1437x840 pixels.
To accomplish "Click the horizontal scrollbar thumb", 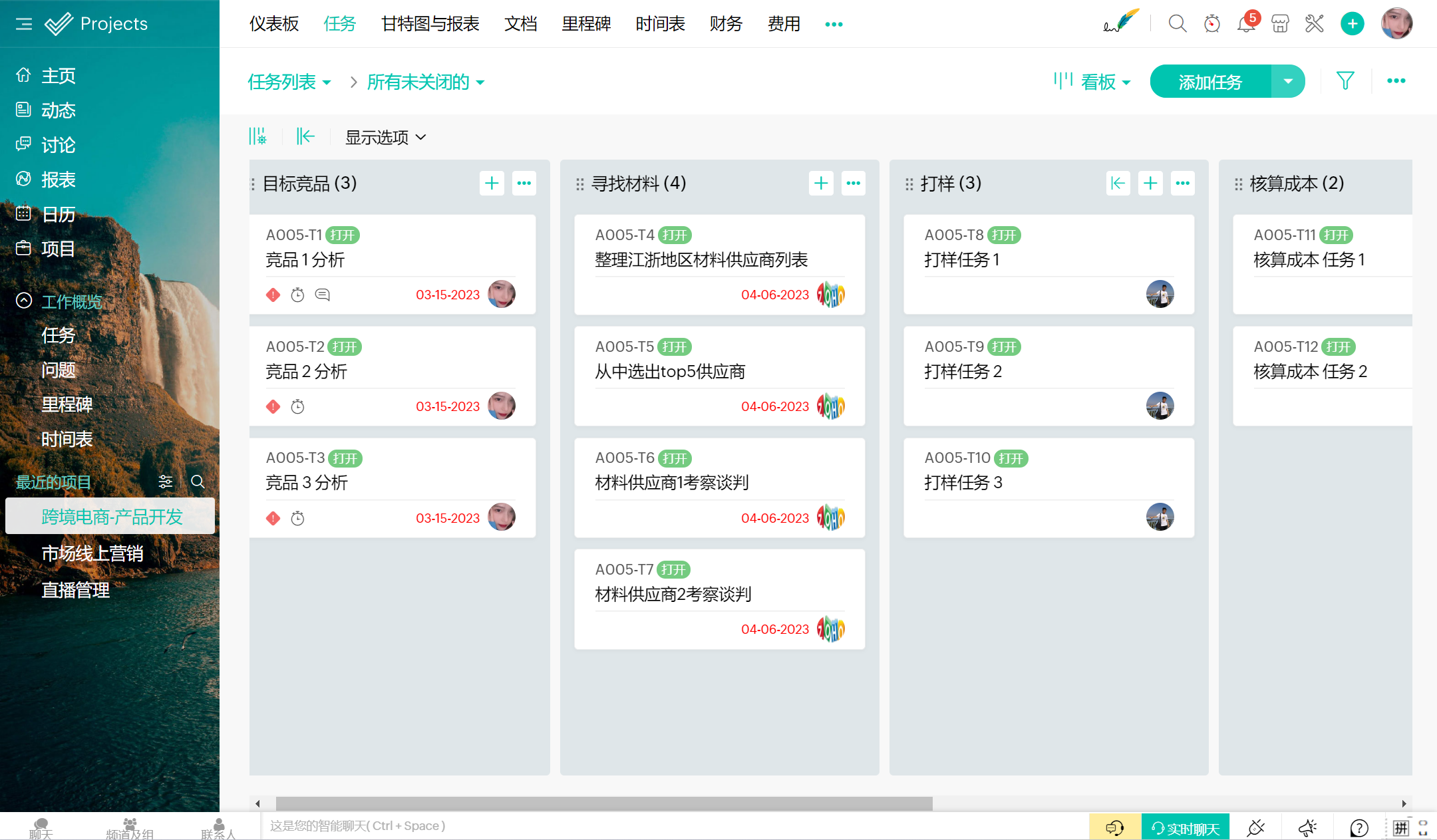I will coord(603,803).
